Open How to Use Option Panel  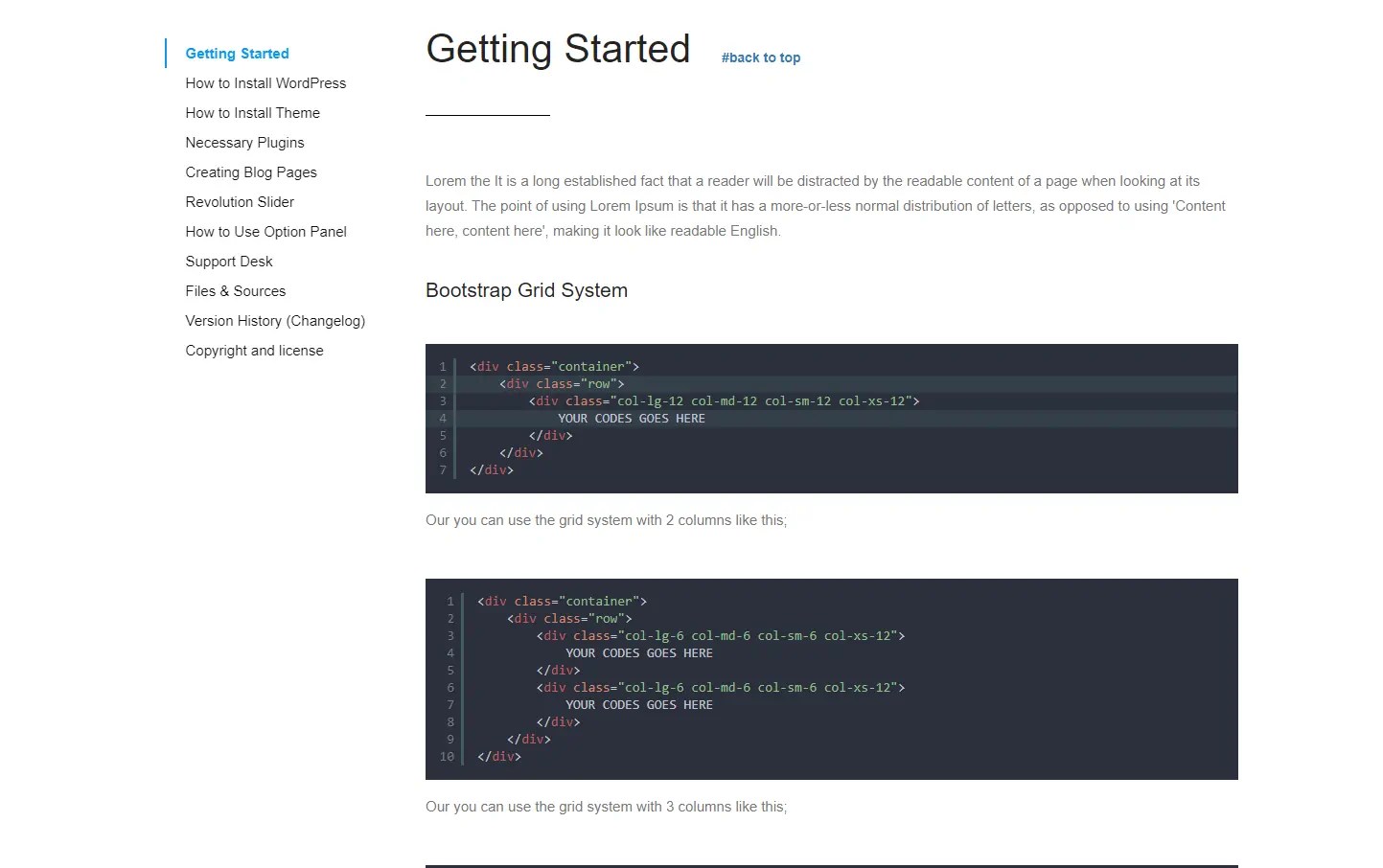pyautogui.click(x=265, y=232)
